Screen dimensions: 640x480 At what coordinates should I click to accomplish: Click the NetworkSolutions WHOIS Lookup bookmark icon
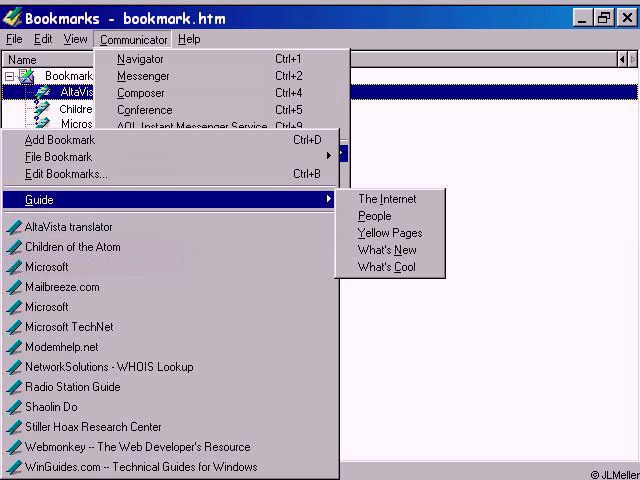point(14,367)
